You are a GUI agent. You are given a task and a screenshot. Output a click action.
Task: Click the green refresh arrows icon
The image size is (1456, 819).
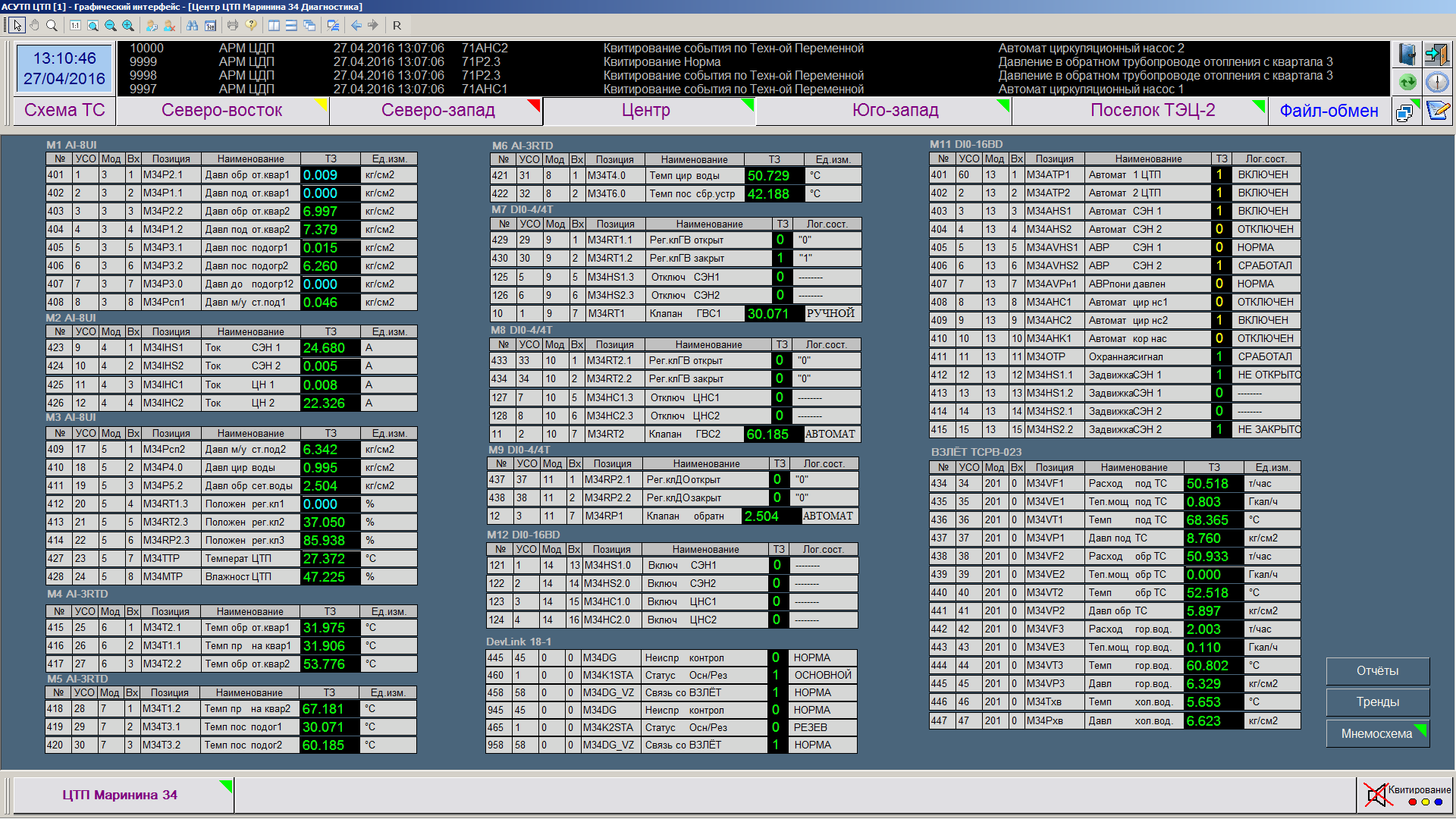1407,82
